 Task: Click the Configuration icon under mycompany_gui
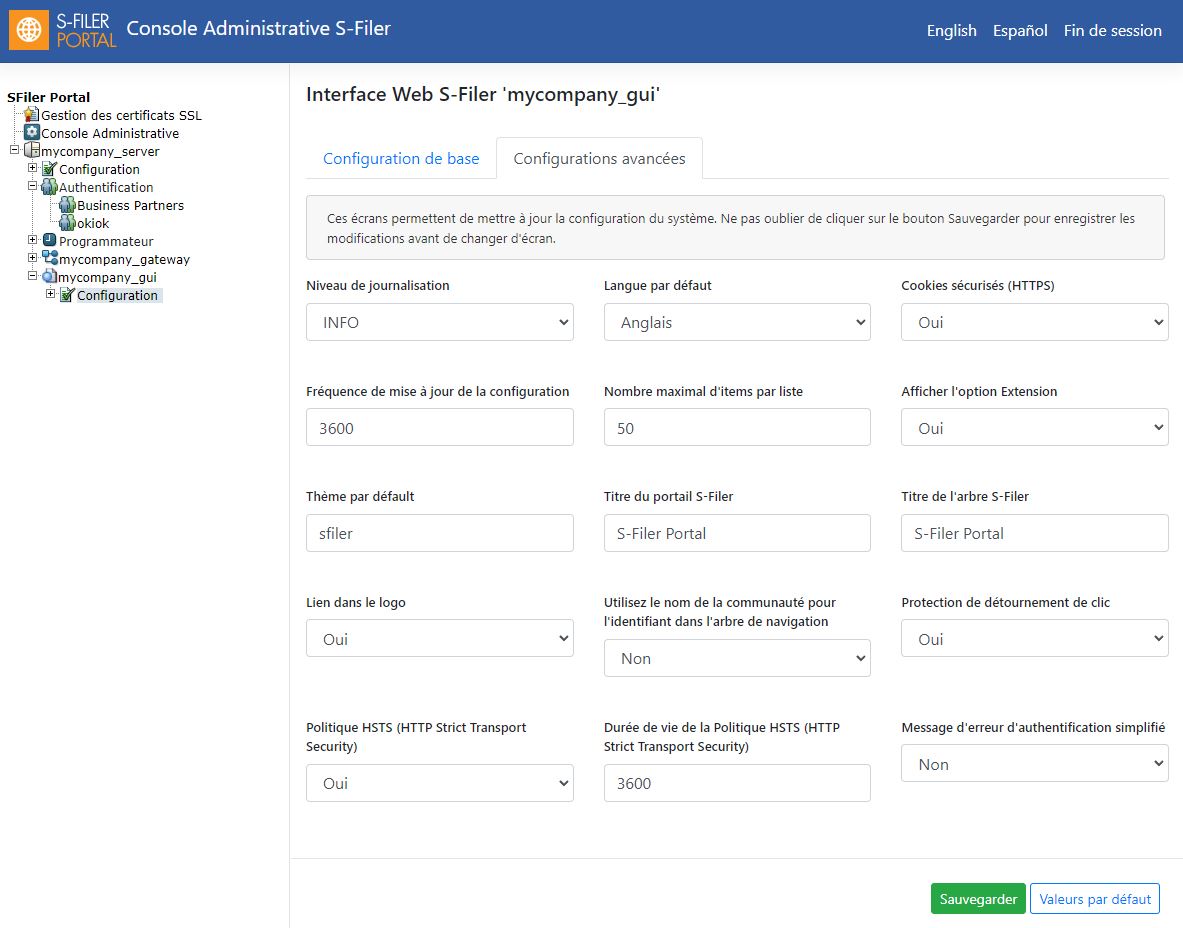67,294
